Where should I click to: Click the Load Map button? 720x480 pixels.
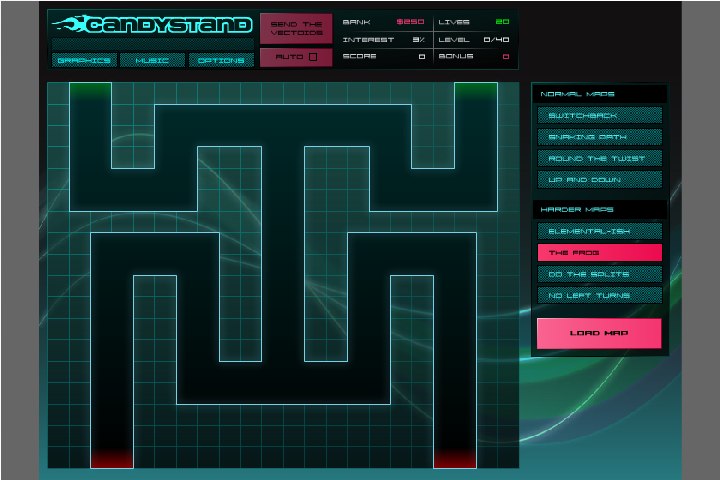tap(599, 333)
